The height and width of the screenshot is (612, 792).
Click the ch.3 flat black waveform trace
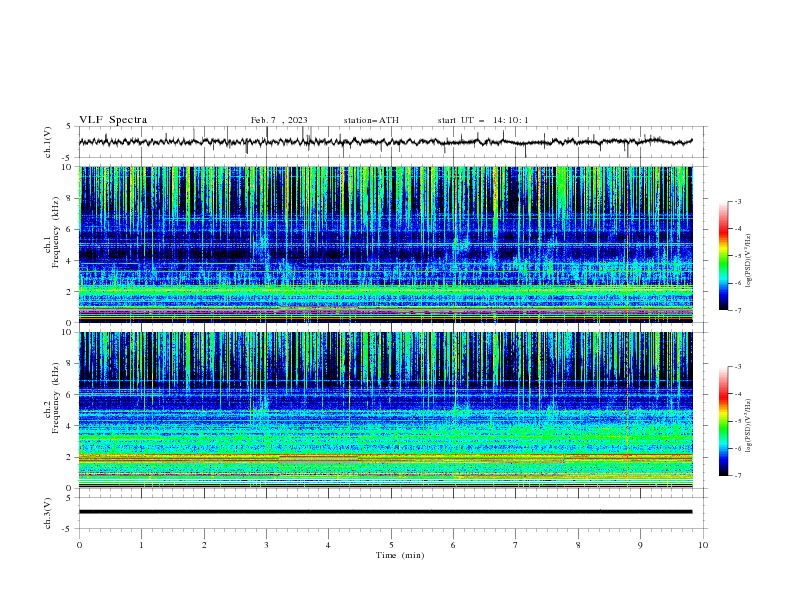point(385,512)
